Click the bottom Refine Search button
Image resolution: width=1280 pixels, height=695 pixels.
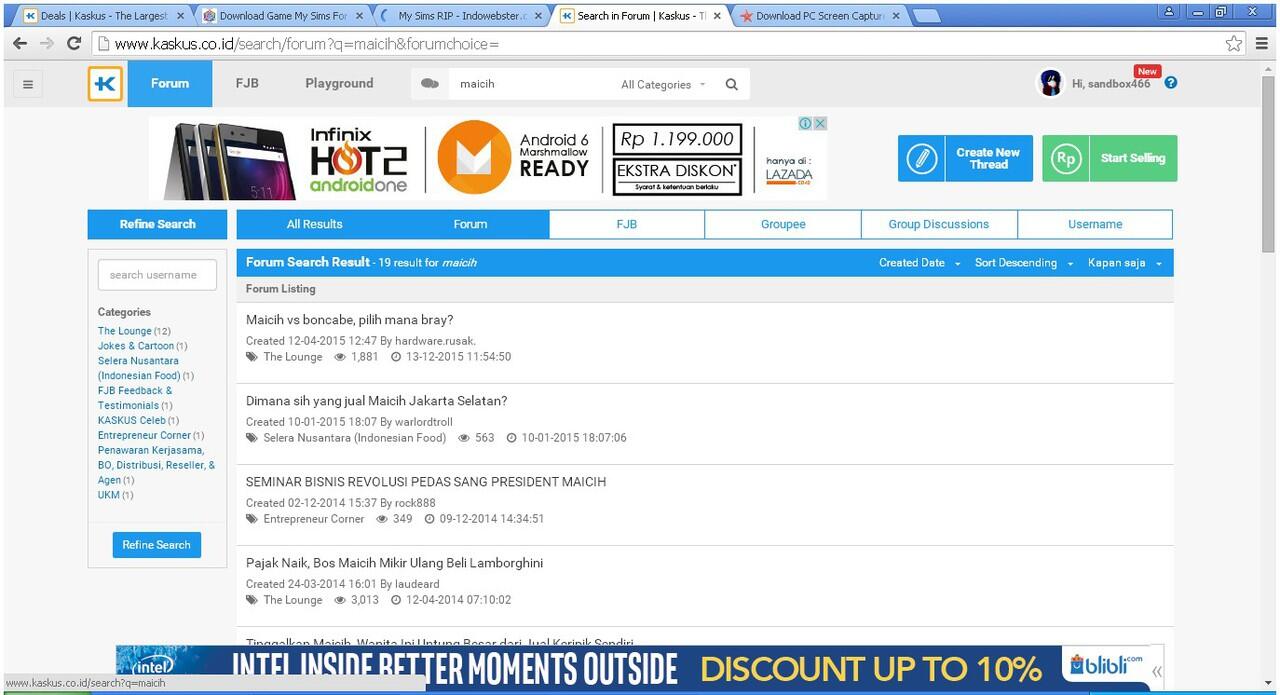tap(156, 545)
